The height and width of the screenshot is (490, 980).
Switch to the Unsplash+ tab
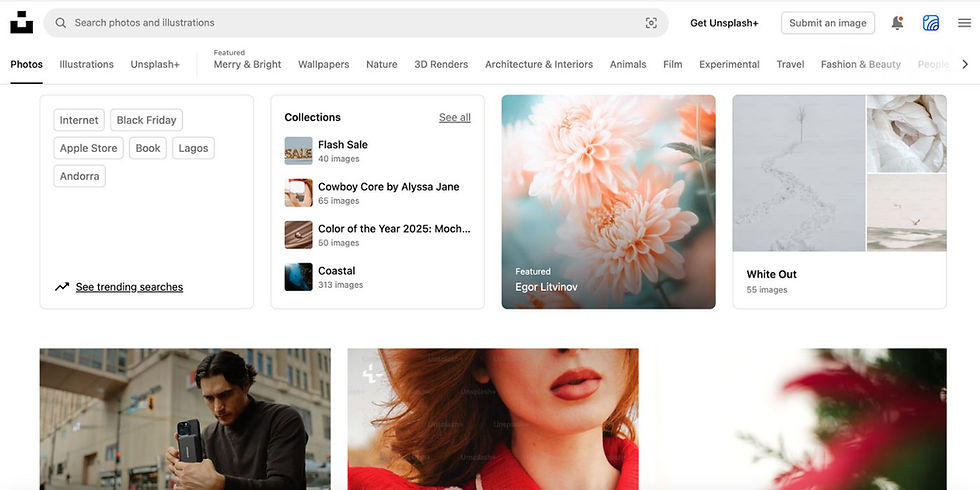pyautogui.click(x=155, y=64)
